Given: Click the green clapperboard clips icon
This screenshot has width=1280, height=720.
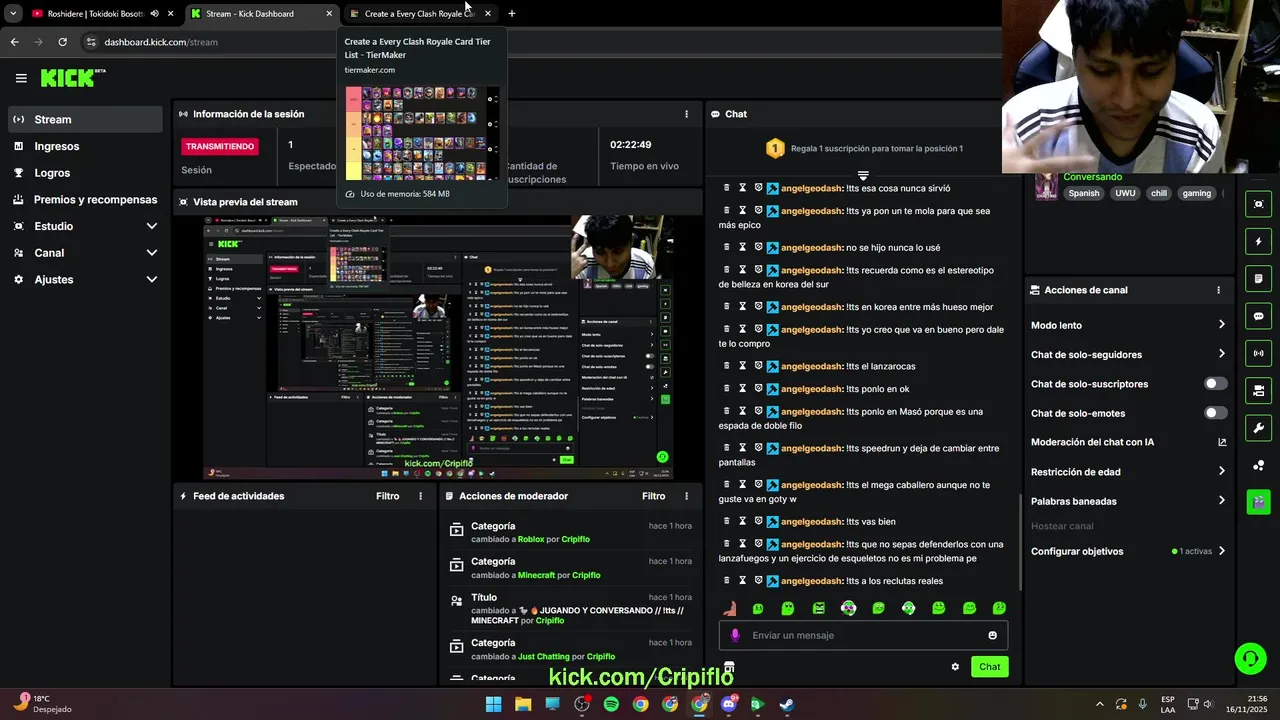Looking at the screenshot, I should tap(1258, 502).
